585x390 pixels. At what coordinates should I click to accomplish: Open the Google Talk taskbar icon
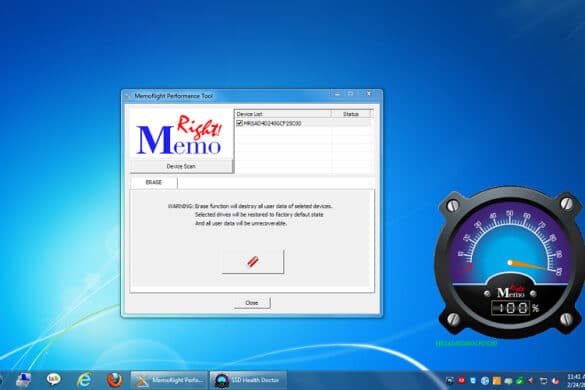[54, 379]
